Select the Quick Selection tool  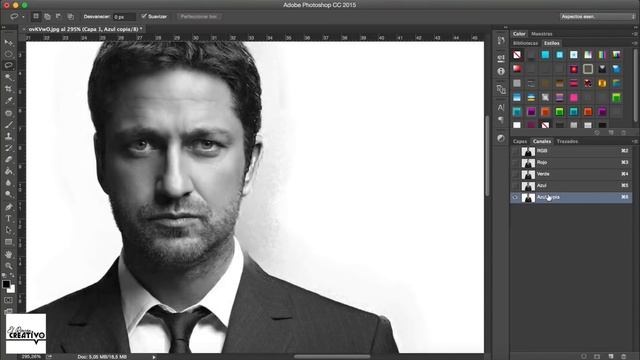coord(8,77)
